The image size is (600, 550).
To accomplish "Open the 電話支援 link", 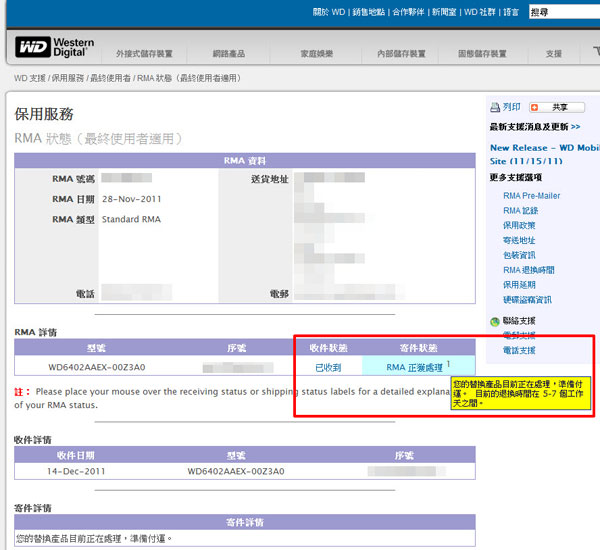I will pyautogui.click(x=519, y=351).
